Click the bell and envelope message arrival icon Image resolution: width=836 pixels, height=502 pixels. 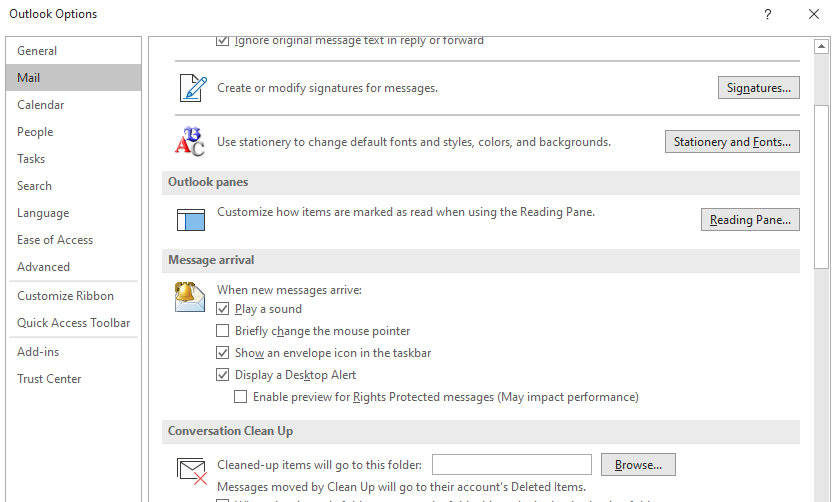point(190,297)
